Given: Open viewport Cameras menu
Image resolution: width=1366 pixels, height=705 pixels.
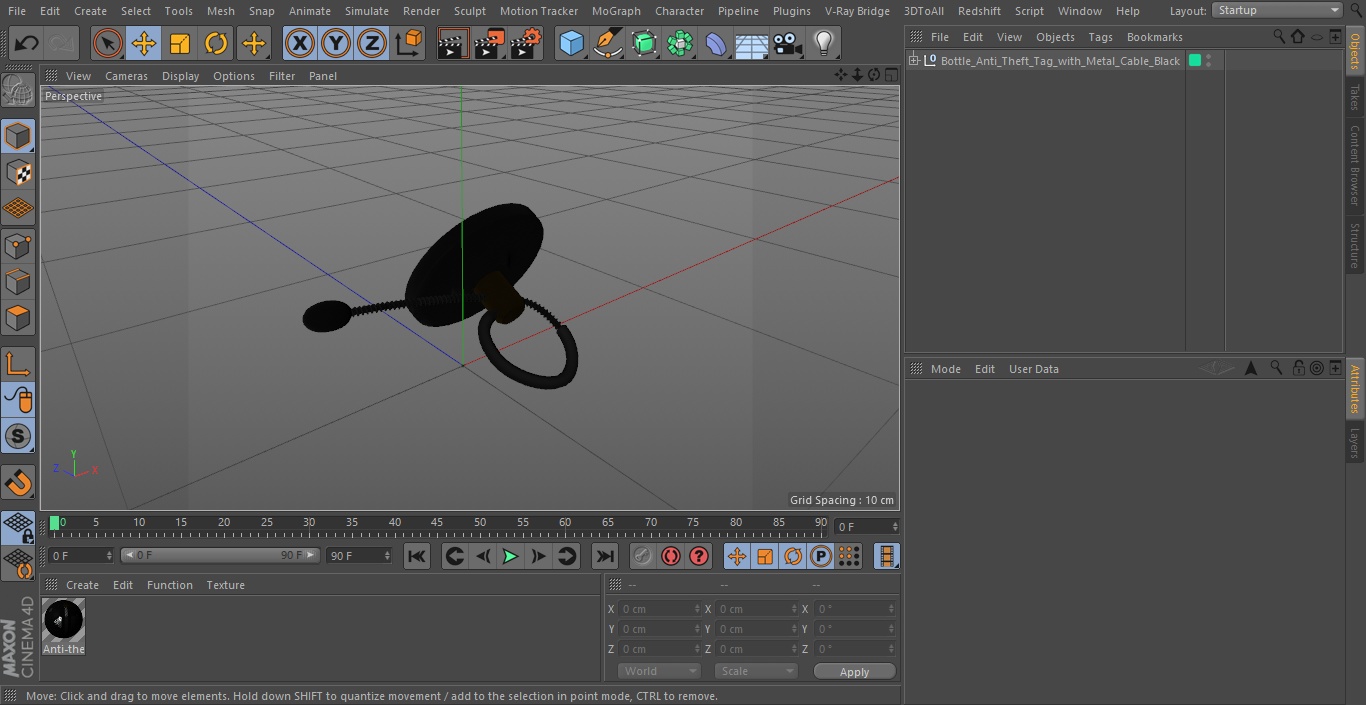Looking at the screenshot, I should (x=126, y=76).
